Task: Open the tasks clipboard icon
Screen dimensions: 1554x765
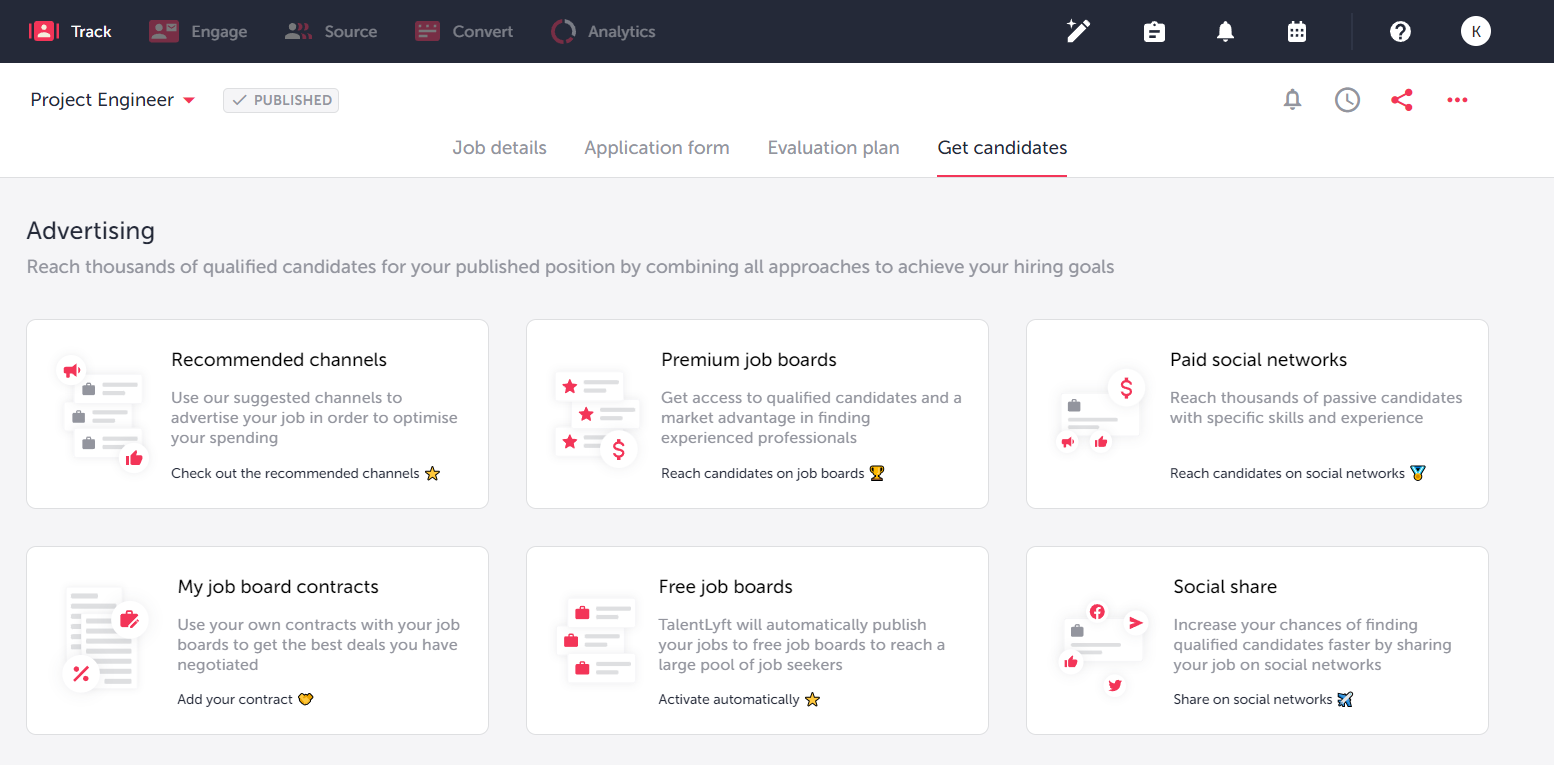Action: (1154, 31)
